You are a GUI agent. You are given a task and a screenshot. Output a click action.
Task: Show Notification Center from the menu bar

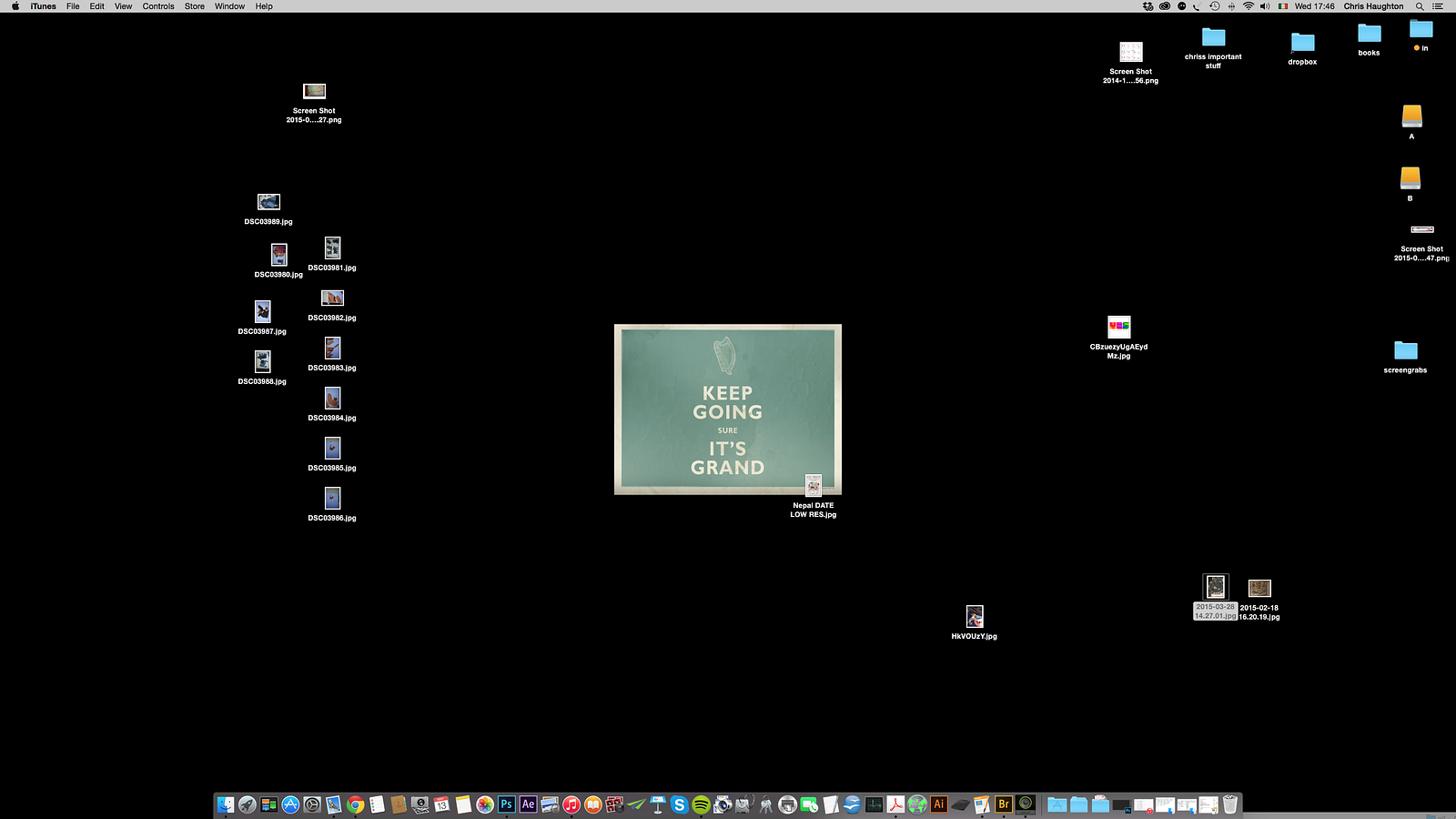[1439, 6]
